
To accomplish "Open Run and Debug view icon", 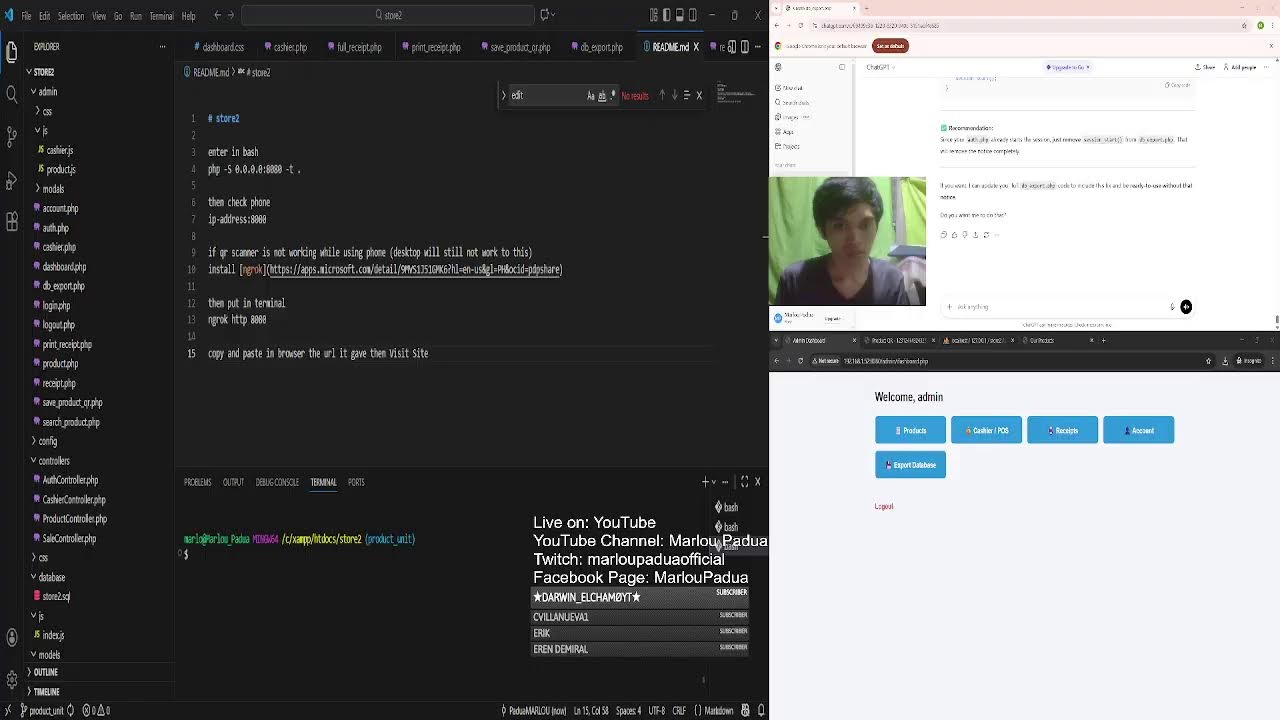I will point(12,180).
